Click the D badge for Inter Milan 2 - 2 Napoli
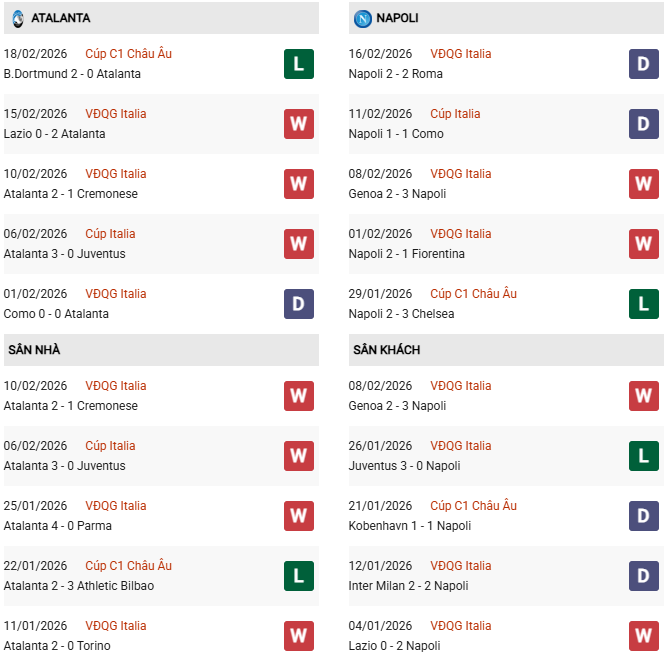665x658 pixels. click(643, 576)
